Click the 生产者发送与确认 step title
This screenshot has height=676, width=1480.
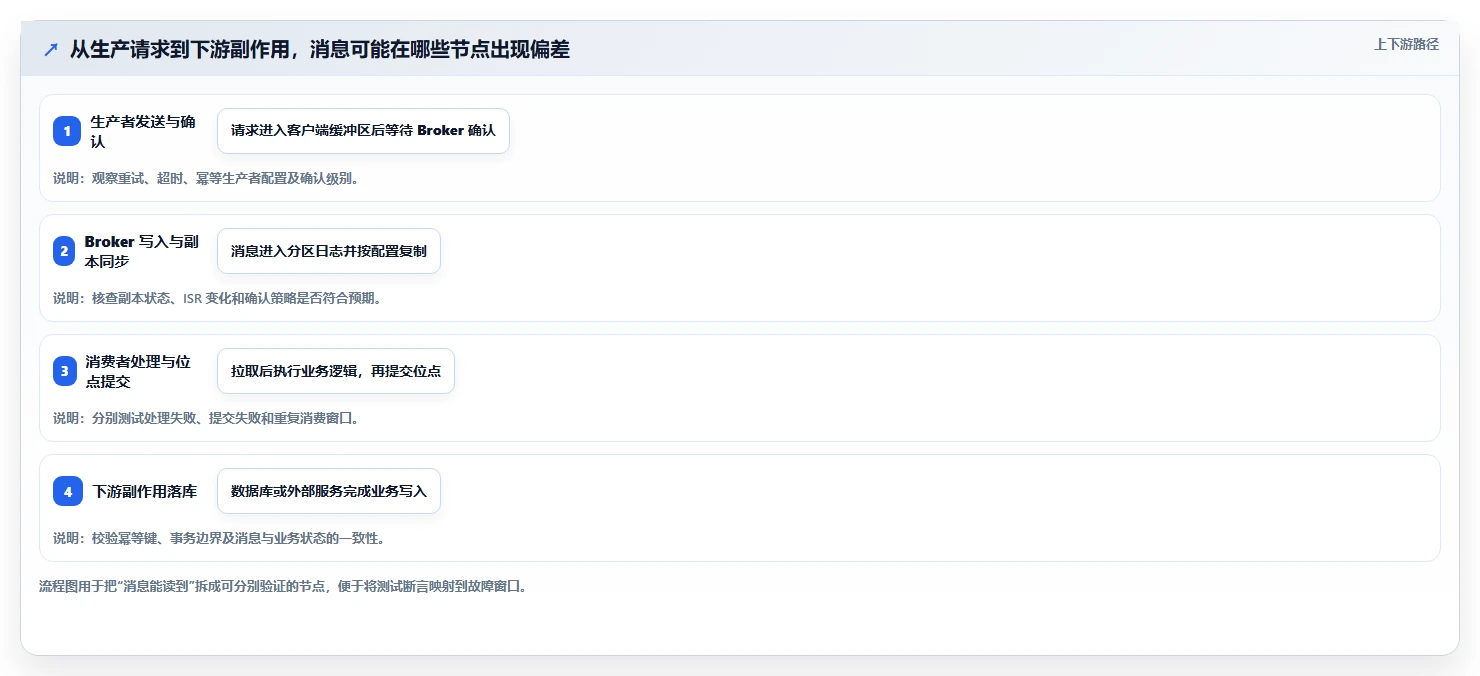pyautogui.click(x=143, y=131)
